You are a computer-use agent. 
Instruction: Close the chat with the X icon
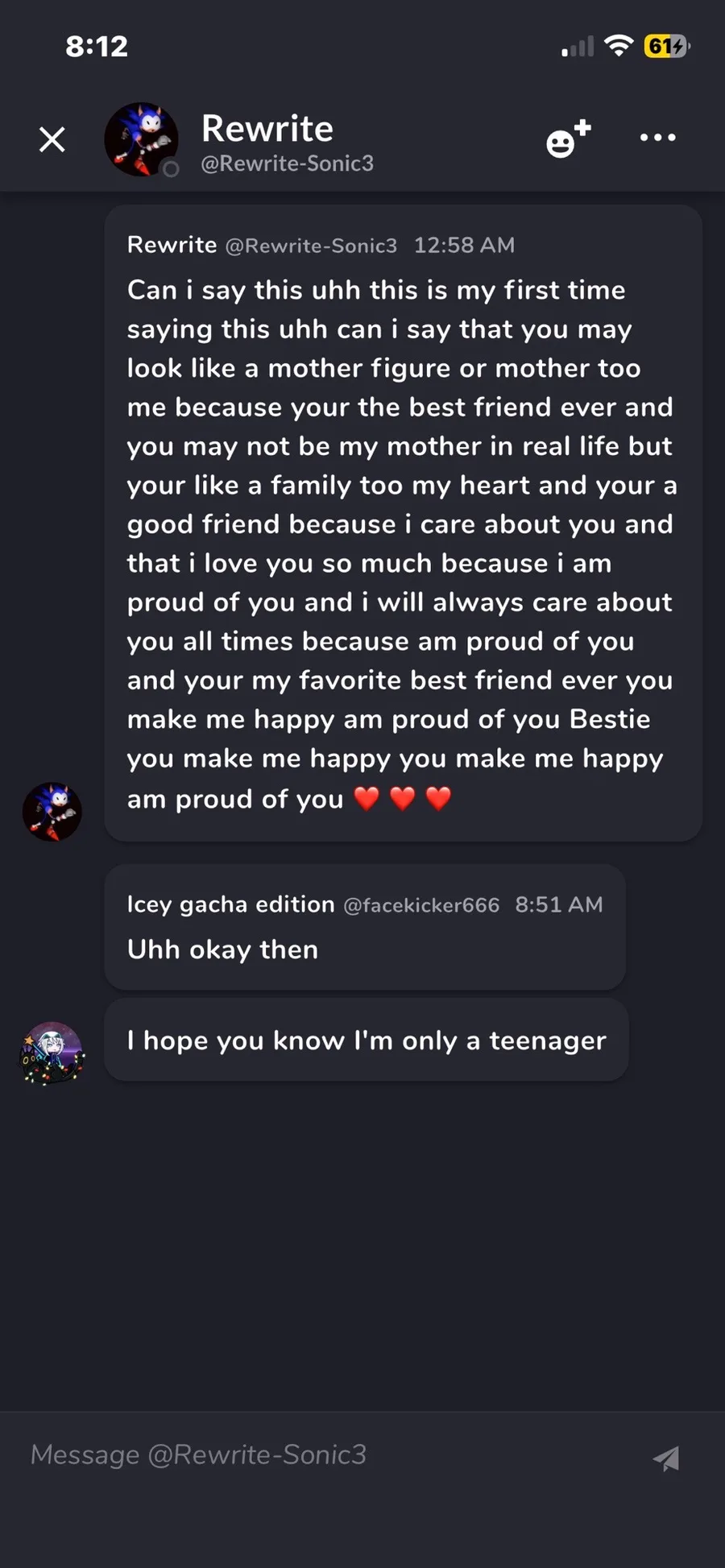(52, 140)
